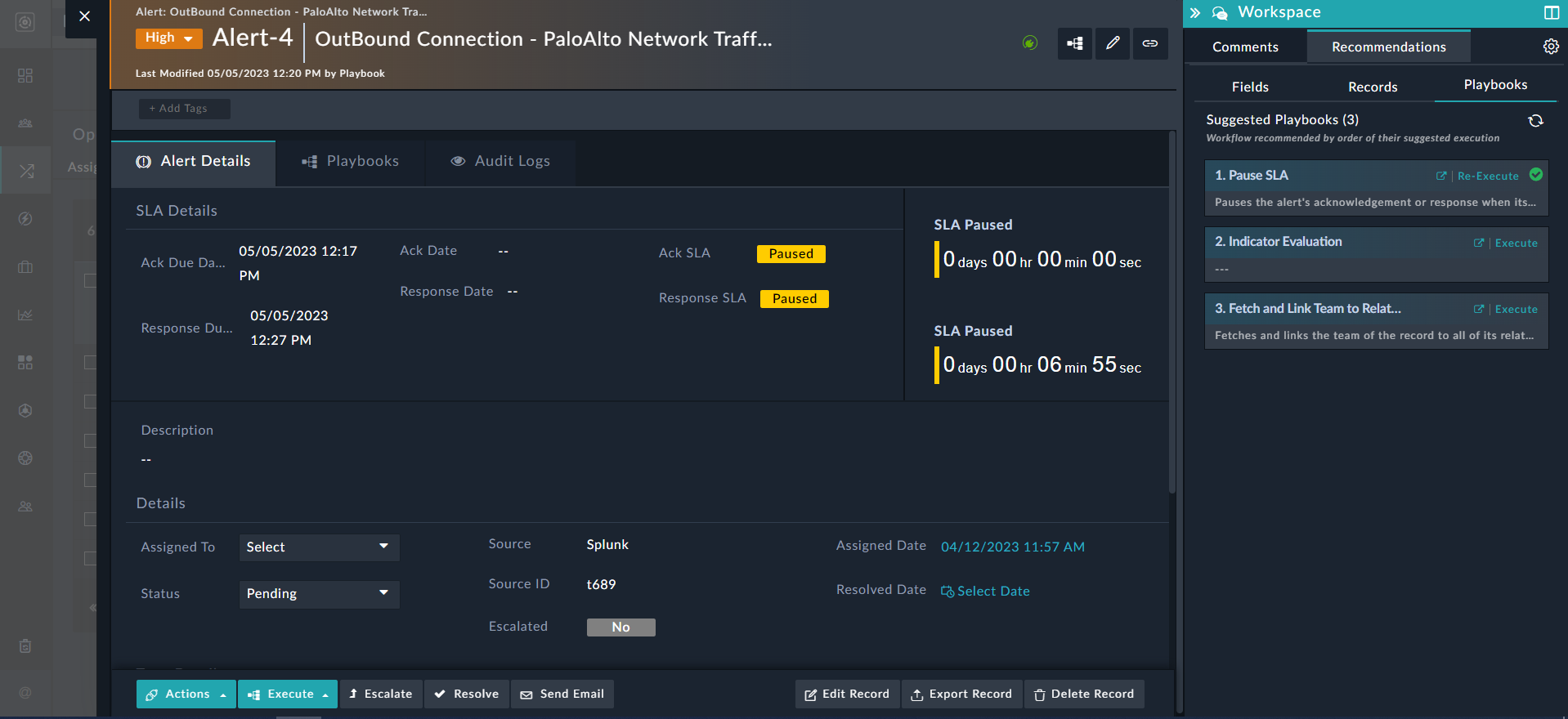Click the Resolve button
The height and width of the screenshot is (719, 1568).
(466, 694)
